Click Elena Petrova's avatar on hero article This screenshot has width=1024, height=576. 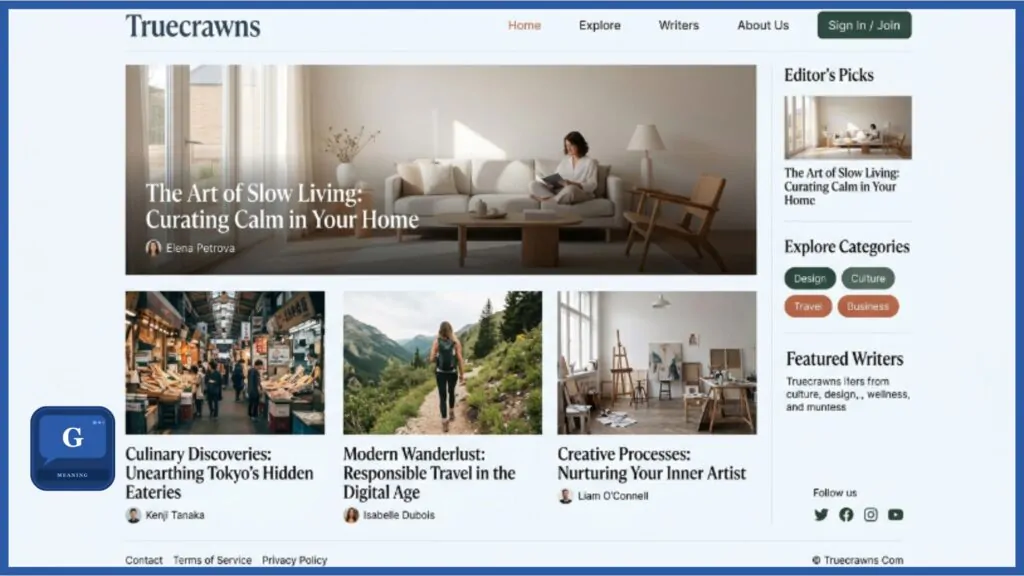(153, 248)
